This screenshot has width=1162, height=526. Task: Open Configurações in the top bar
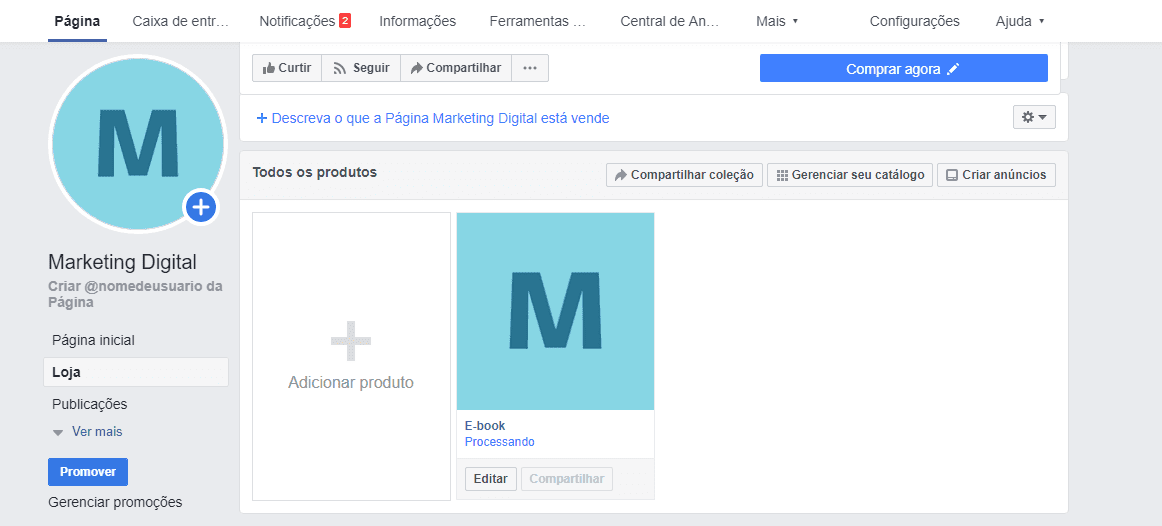pos(914,21)
